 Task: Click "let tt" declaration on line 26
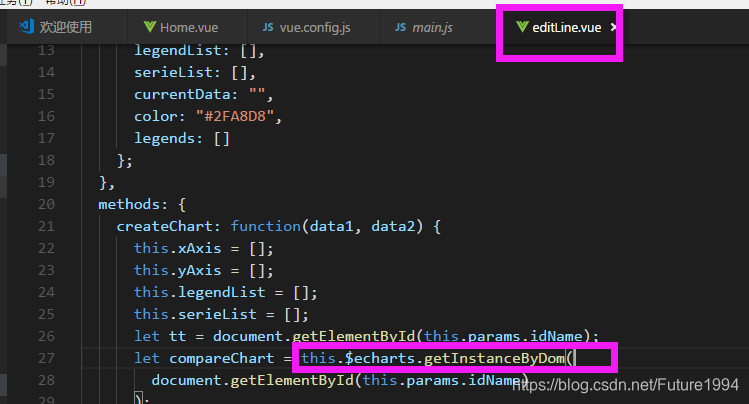pyautogui.click(x=160, y=336)
